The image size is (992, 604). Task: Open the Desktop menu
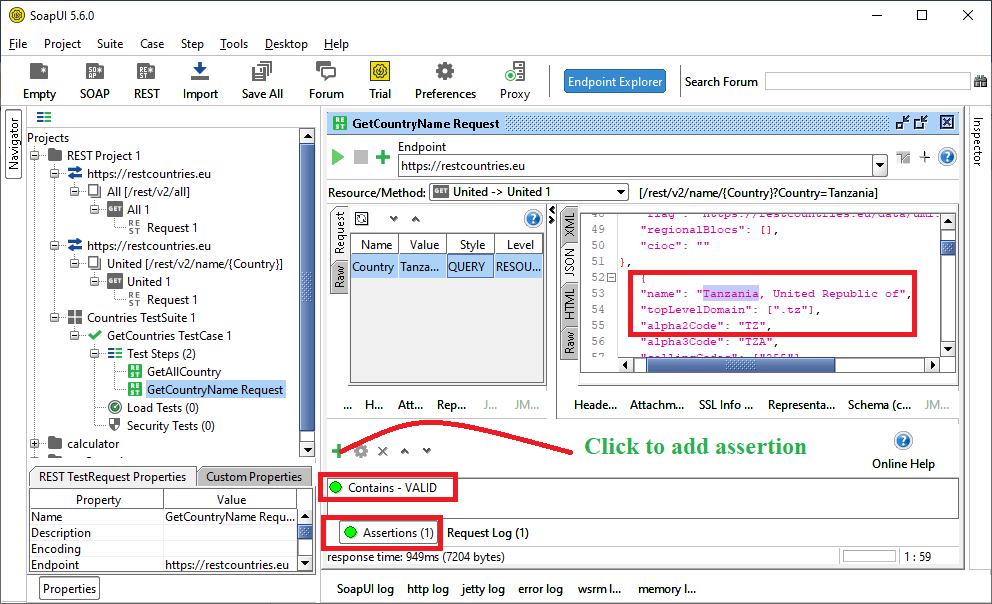286,44
